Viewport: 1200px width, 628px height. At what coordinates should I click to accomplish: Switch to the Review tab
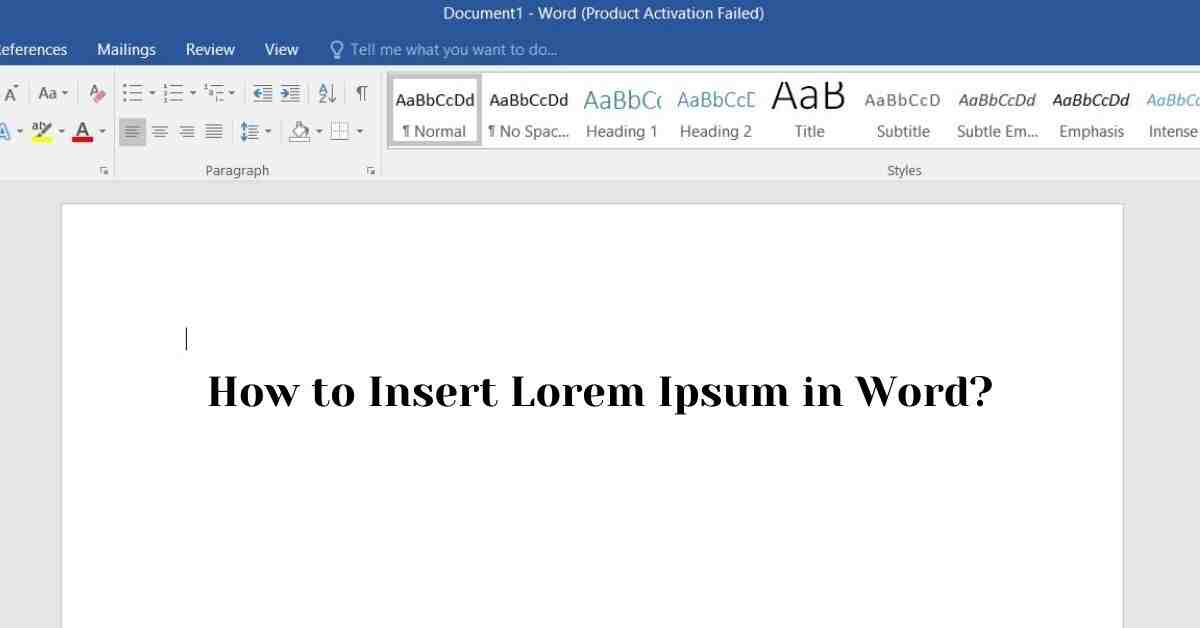(210, 49)
